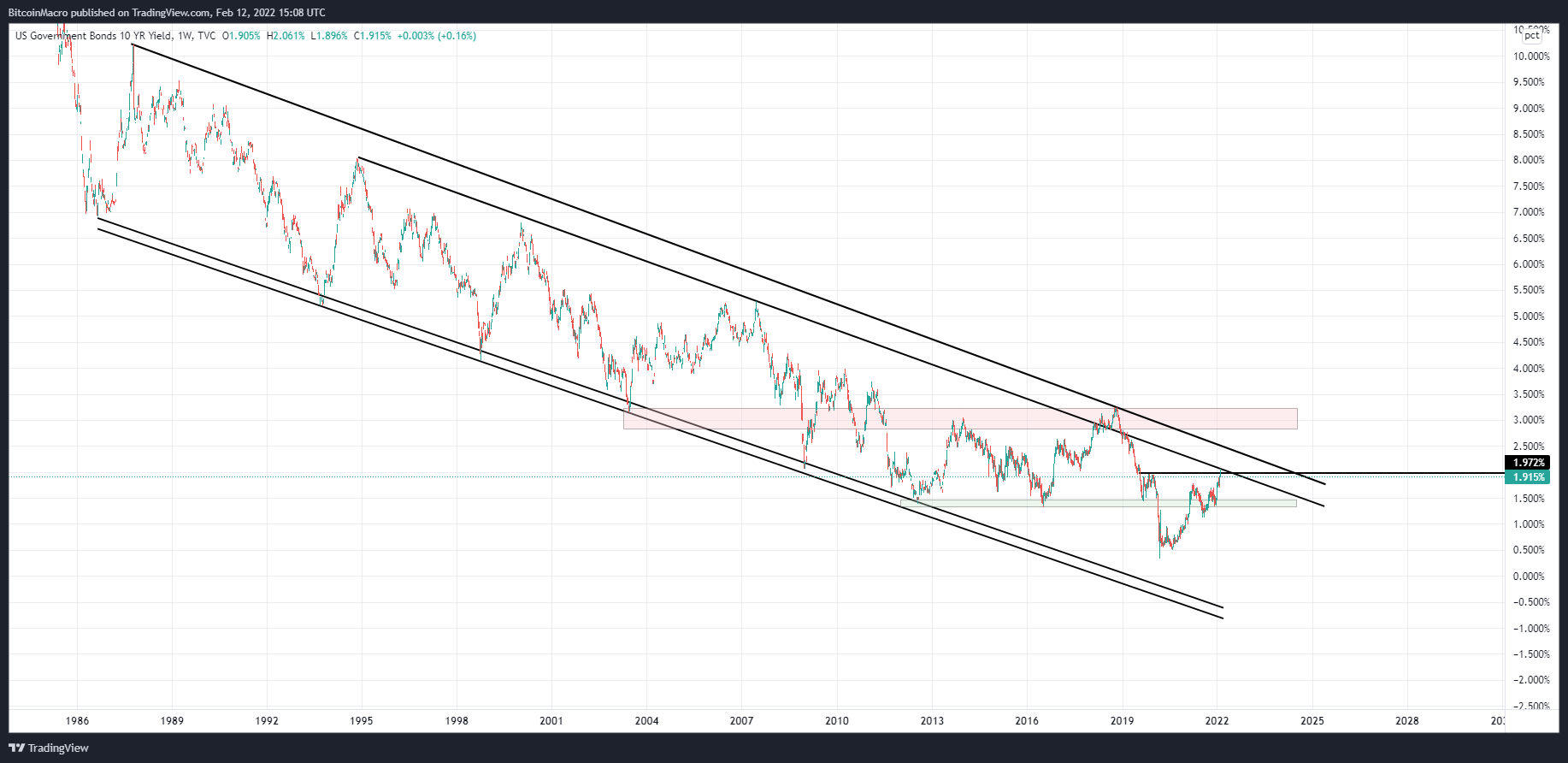Click the 9.000% price axis label

1529,109
